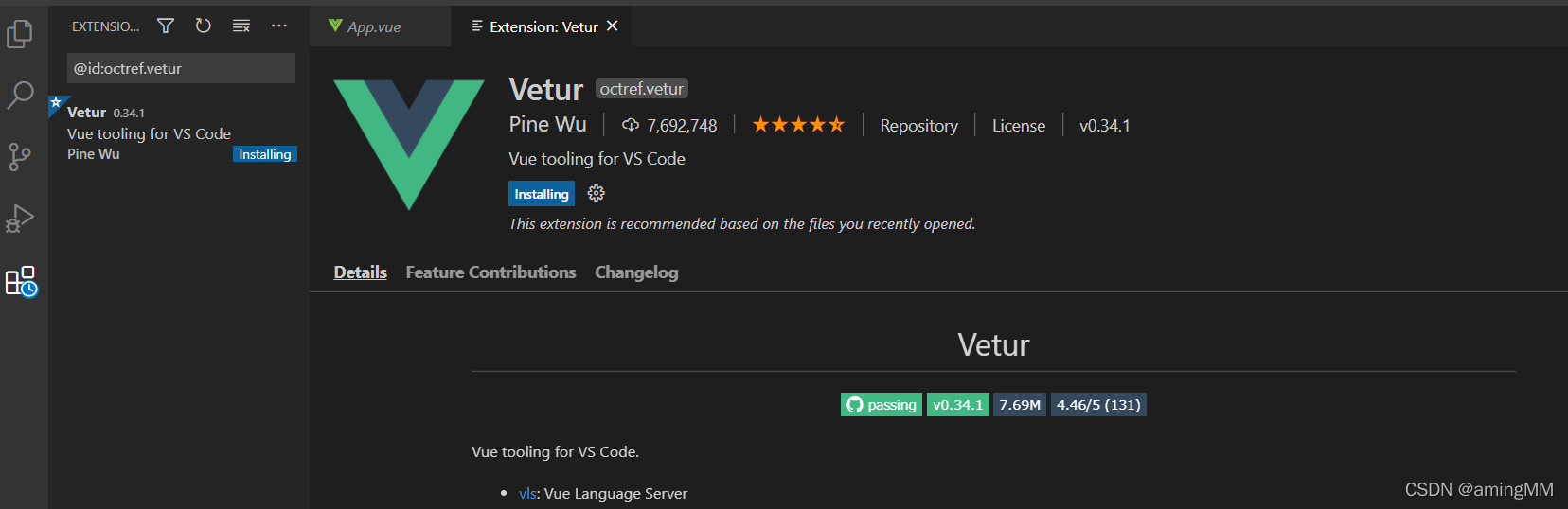Switch to the Details tab
Viewport: 1568px width, 509px height.
coord(361,272)
